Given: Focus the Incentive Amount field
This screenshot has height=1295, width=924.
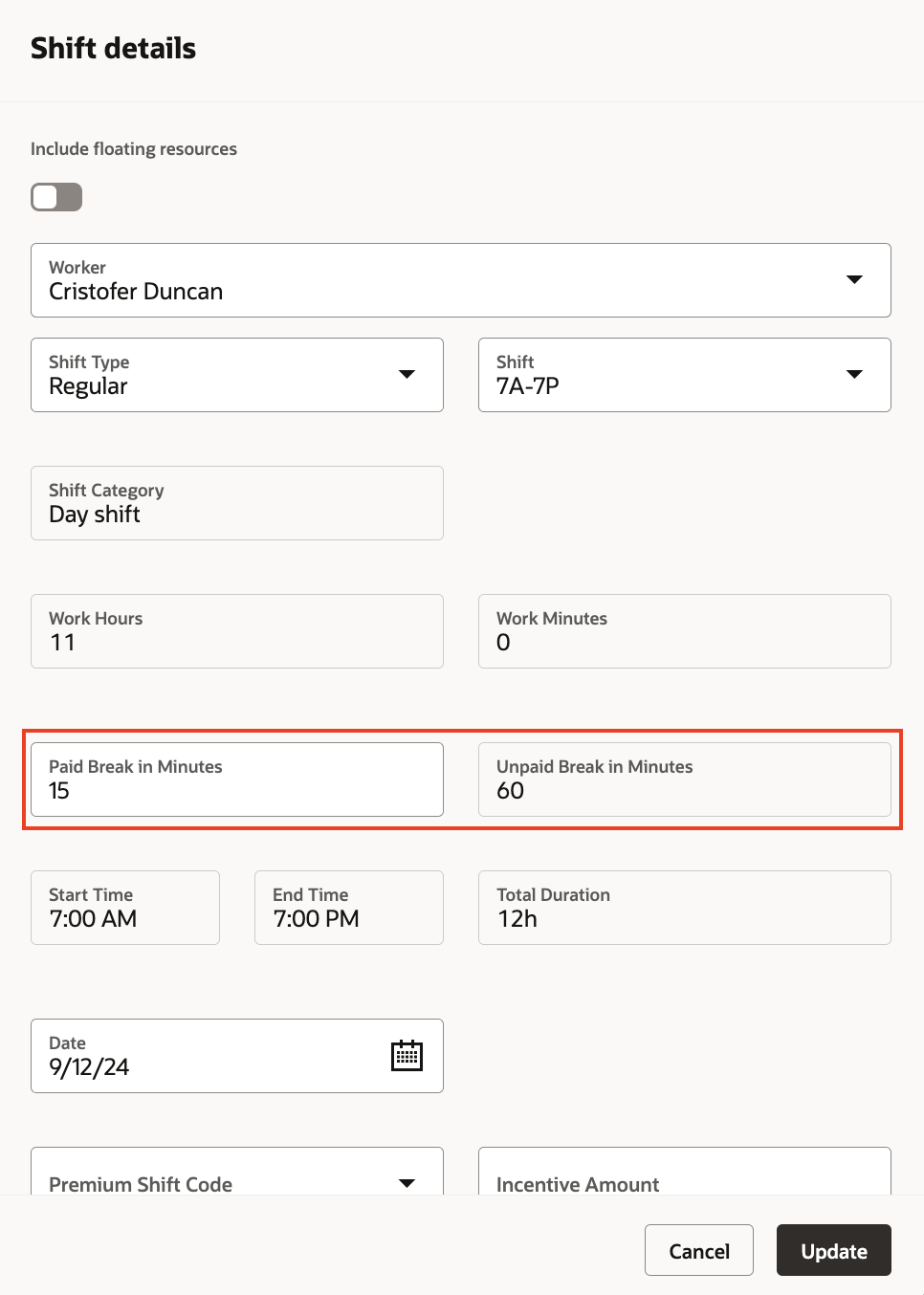Looking at the screenshot, I should (684, 1175).
